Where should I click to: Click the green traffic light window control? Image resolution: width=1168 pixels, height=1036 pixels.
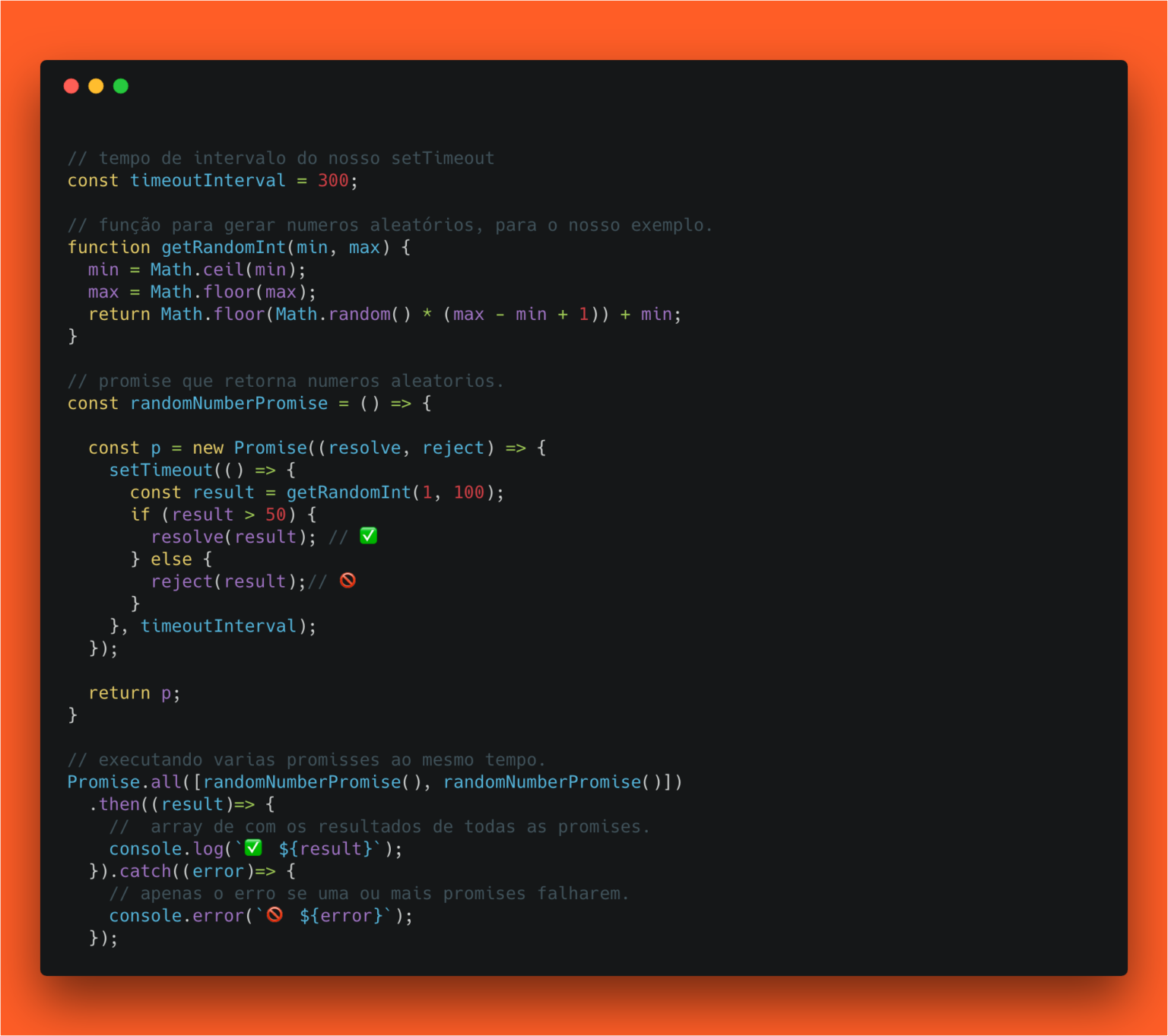[121, 86]
